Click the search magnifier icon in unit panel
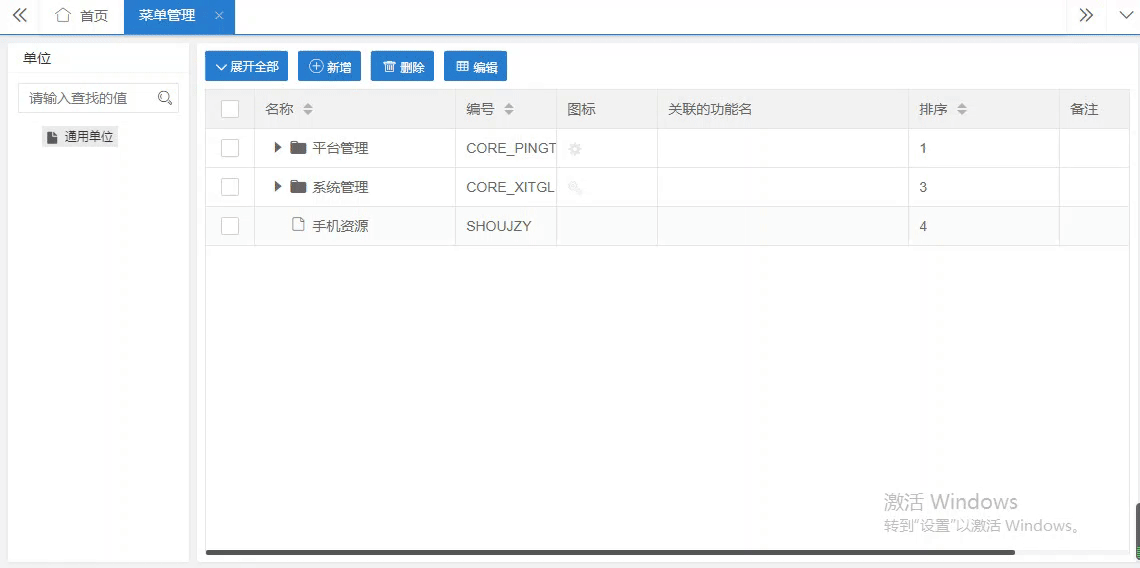1140x568 pixels. (165, 98)
